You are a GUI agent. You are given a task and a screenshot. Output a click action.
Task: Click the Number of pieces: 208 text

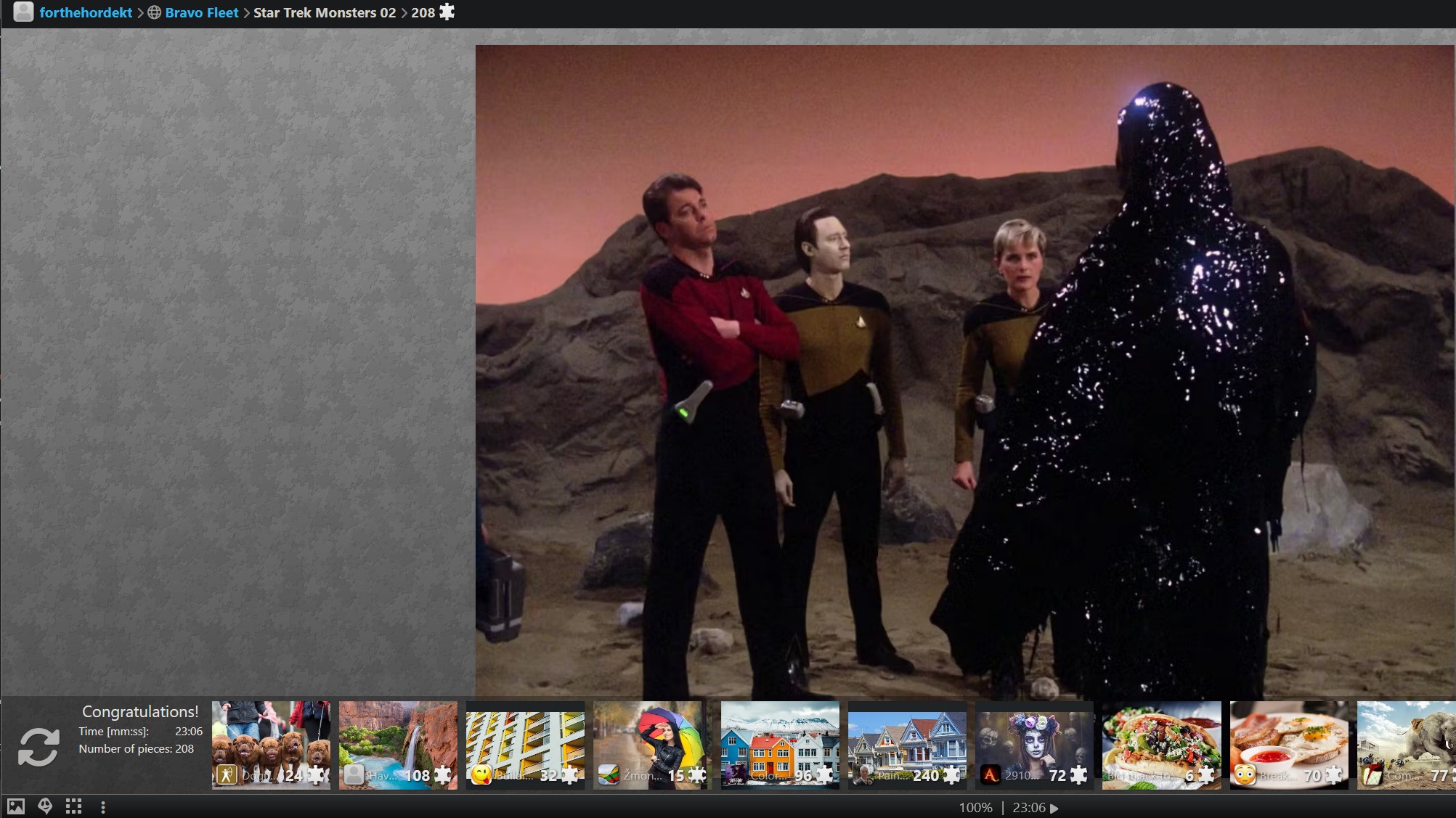(137, 749)
